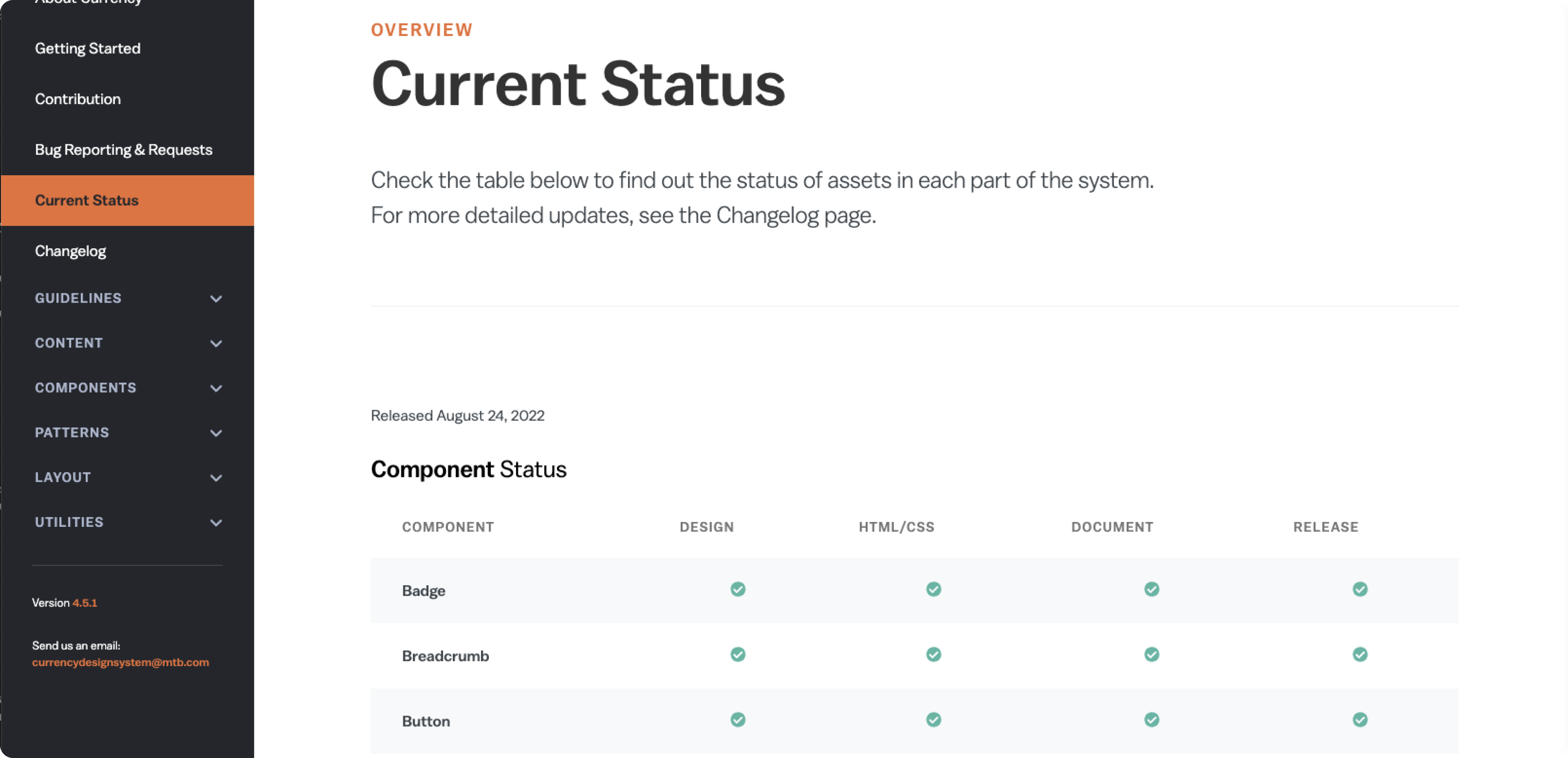This screenshot has height=758, width=1568.
Task: Expand the Patterns section chevron
Action: 216,433
